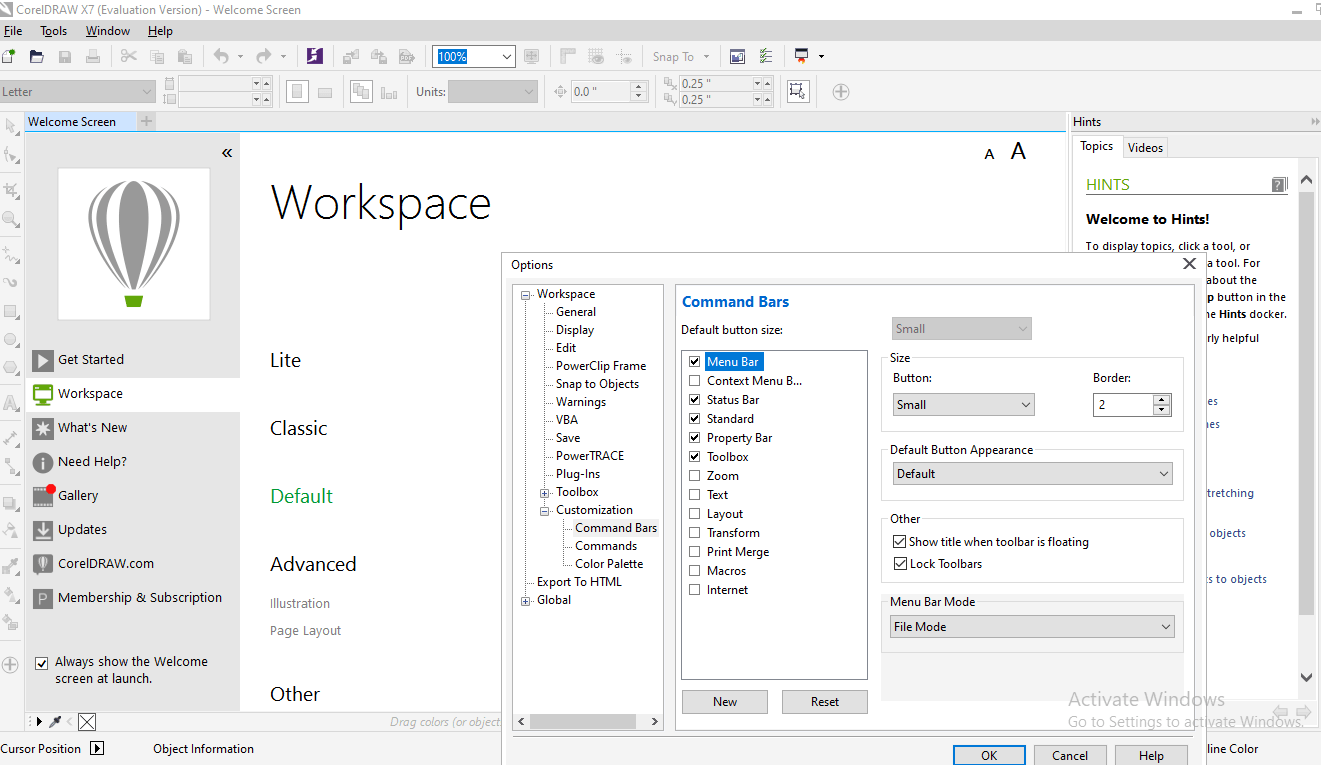Collapse the Welcome Screen sidebar with double chevron
This screenshot has height=765, width=1321.
pyautogui.click(x=227, y=153)
